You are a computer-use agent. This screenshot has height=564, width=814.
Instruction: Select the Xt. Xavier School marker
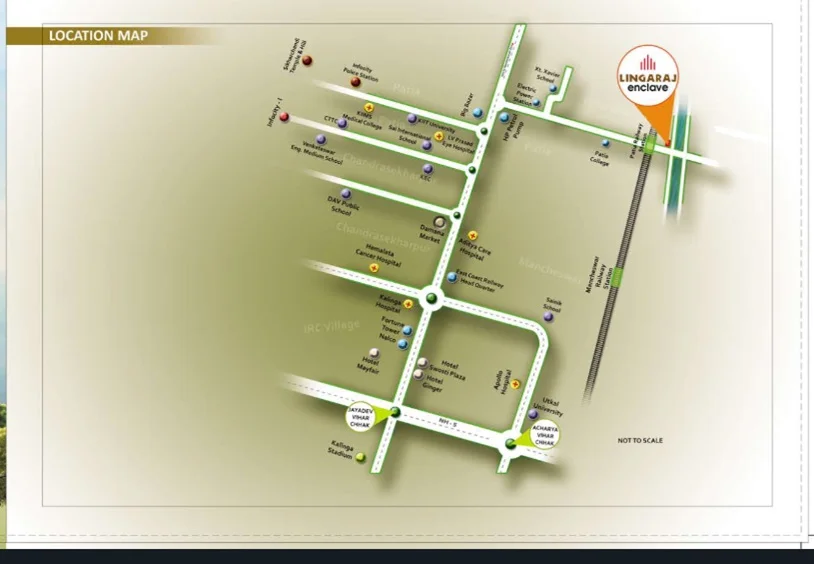tap(553, 88)
